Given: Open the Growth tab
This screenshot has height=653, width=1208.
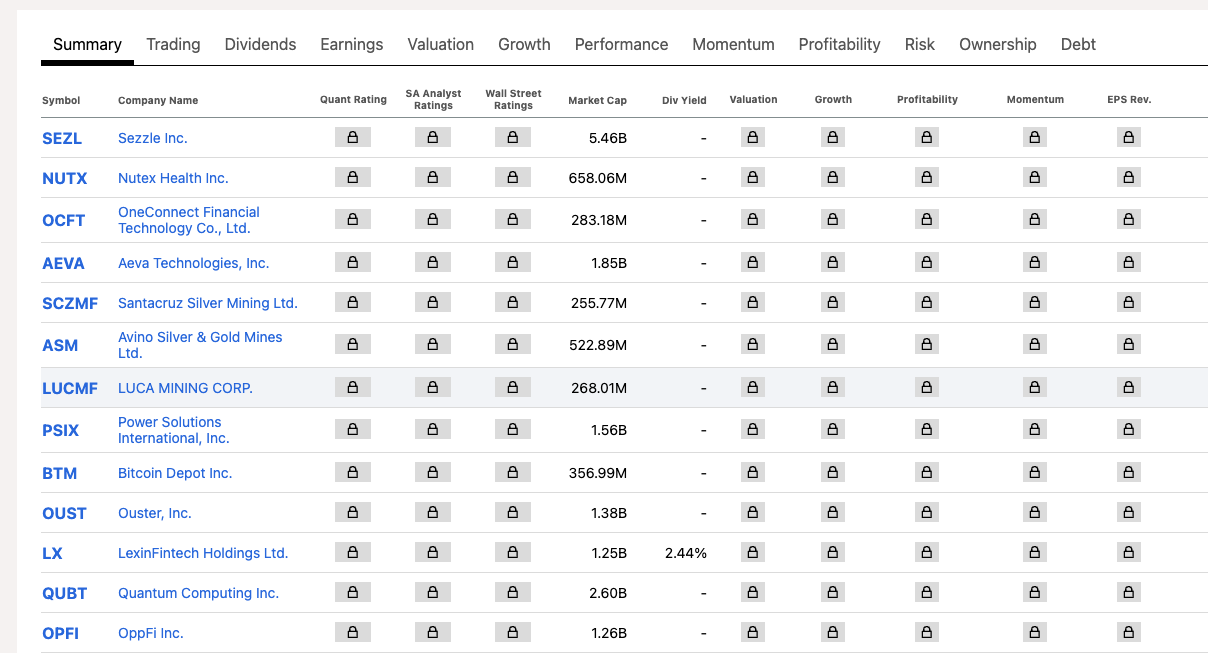Looking at the screenshot, I should pos(524,44).
